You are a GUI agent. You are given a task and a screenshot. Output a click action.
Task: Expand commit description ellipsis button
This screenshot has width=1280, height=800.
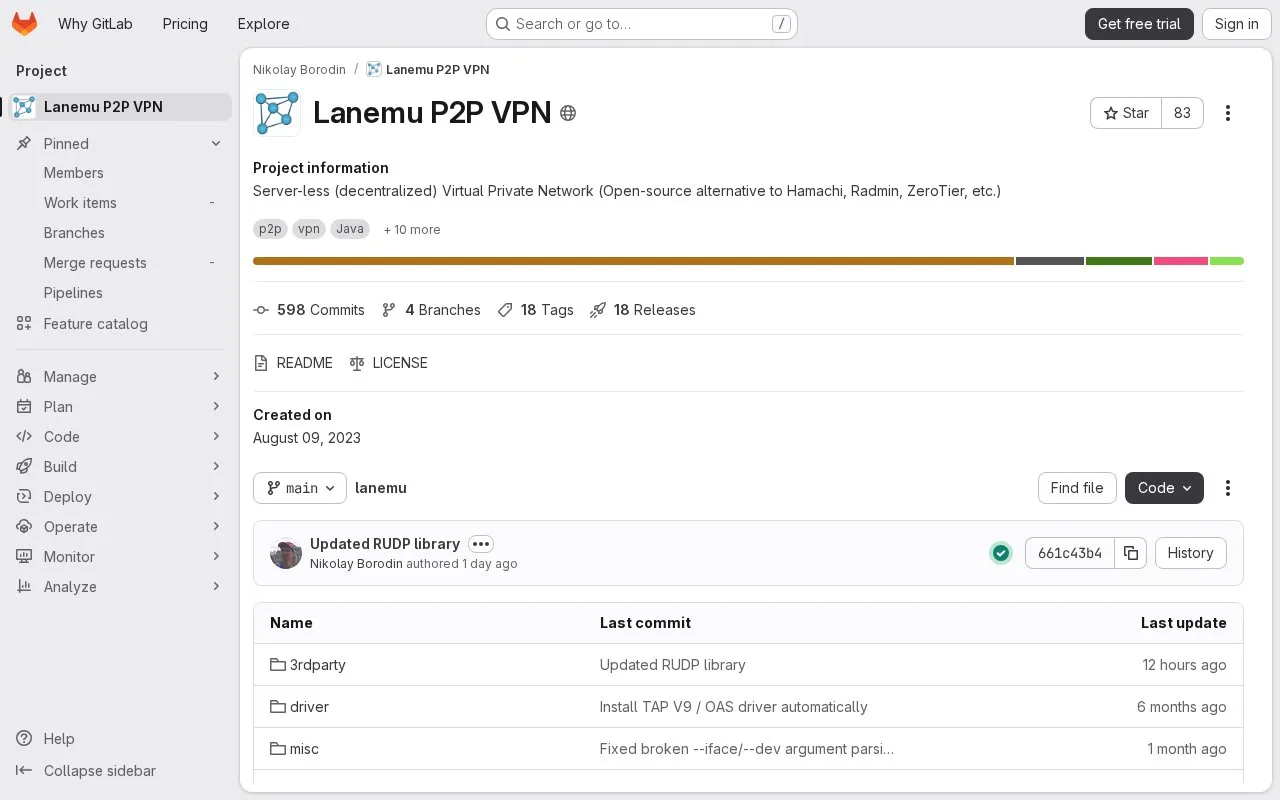(x=481, y=544)
